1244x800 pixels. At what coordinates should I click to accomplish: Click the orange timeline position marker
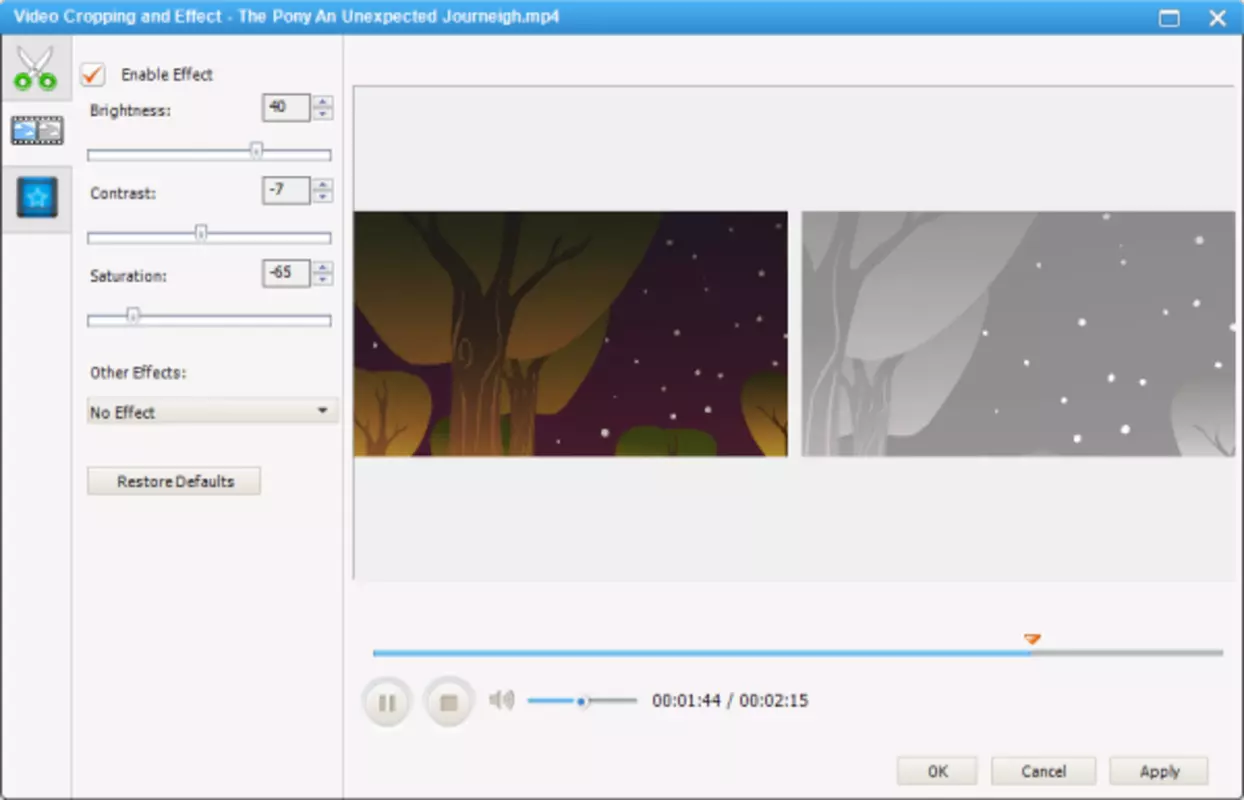[1032, 639]
